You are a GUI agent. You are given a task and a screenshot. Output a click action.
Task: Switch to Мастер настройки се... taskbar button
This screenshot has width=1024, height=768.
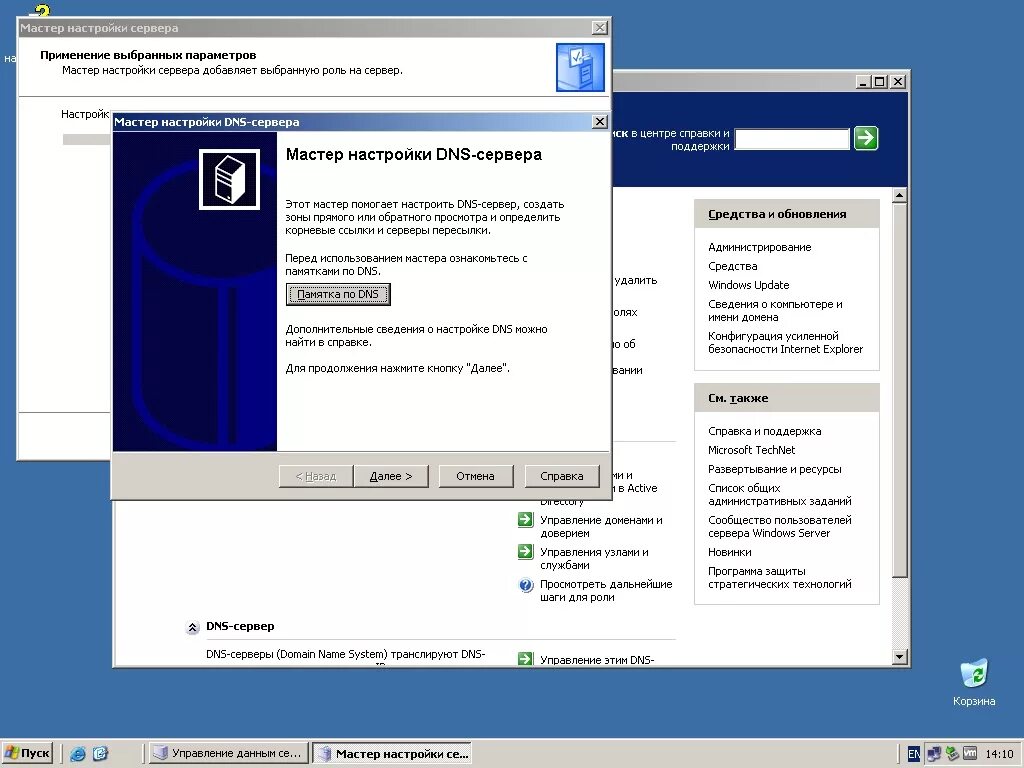tap(392, 753)
